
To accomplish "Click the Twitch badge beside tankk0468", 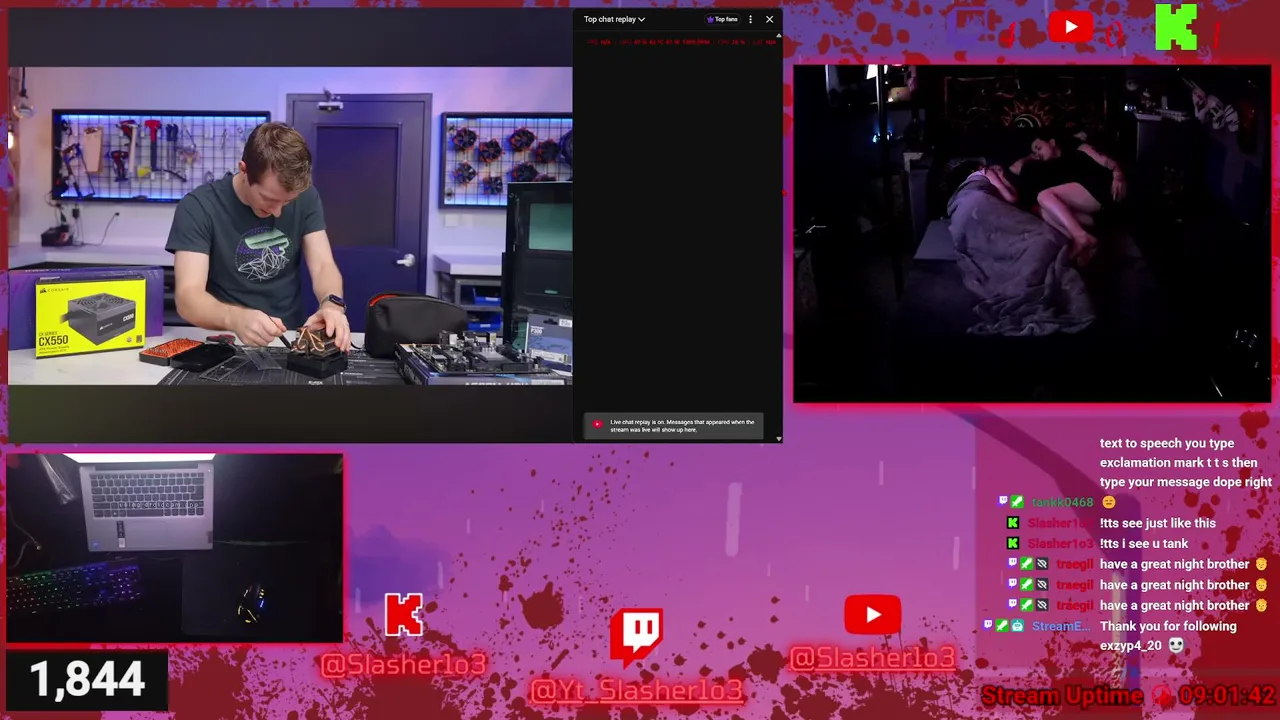I will (1004, 502).
